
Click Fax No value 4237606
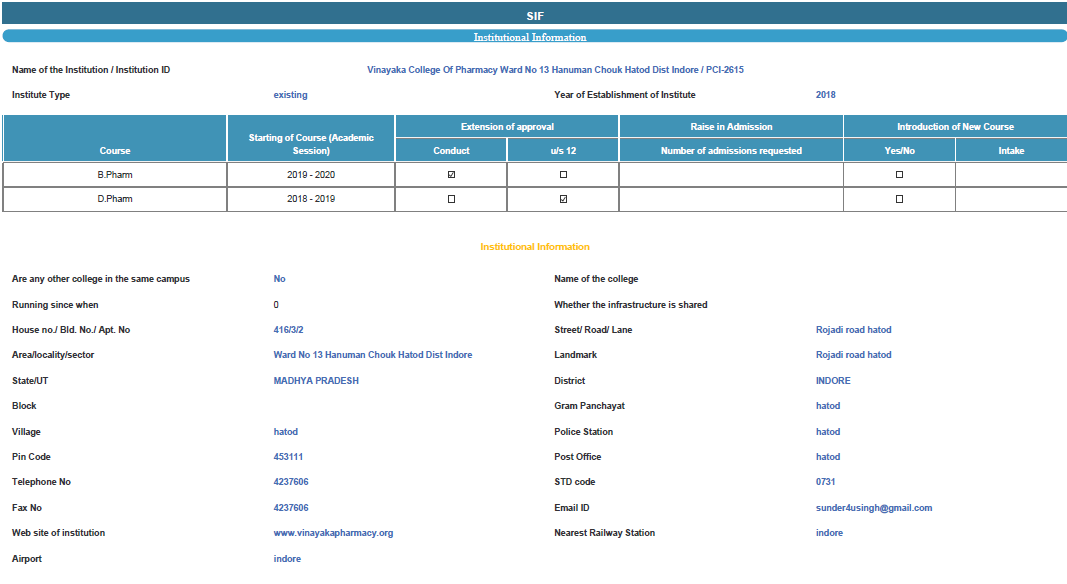[291, 508]
